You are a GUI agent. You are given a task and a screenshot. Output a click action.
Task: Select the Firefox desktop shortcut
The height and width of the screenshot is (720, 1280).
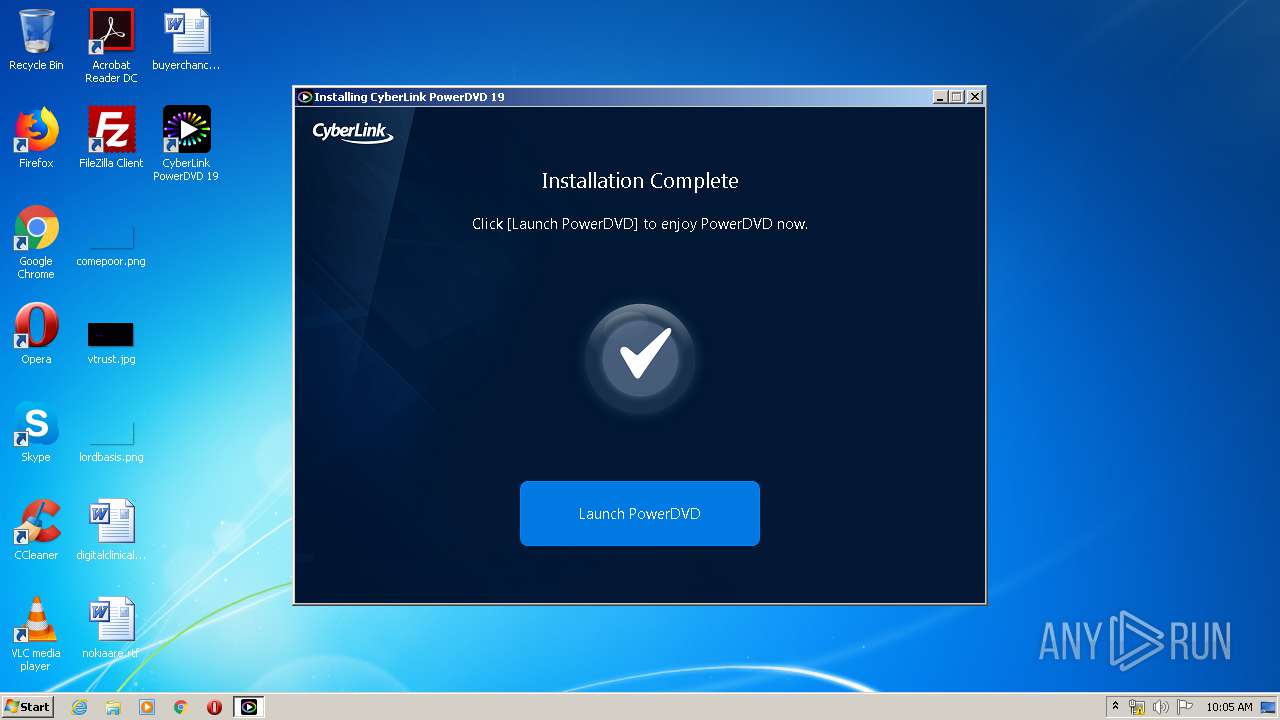(36, 138)
